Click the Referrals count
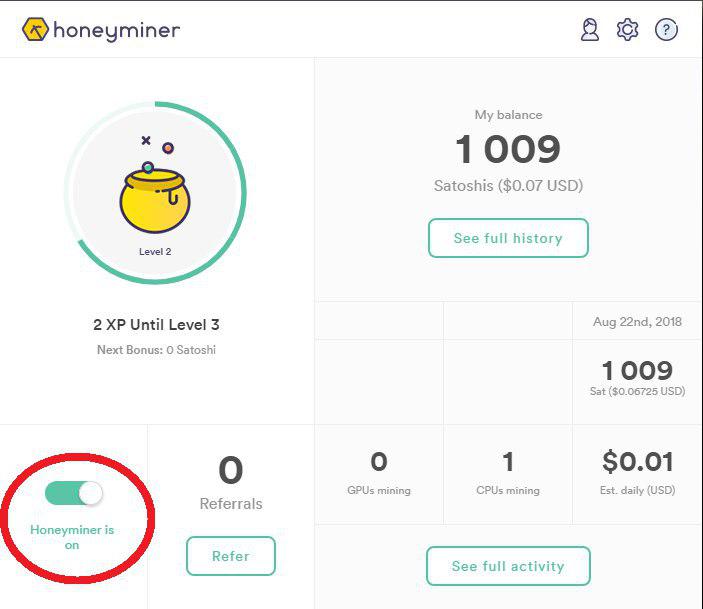 [231, 470]
